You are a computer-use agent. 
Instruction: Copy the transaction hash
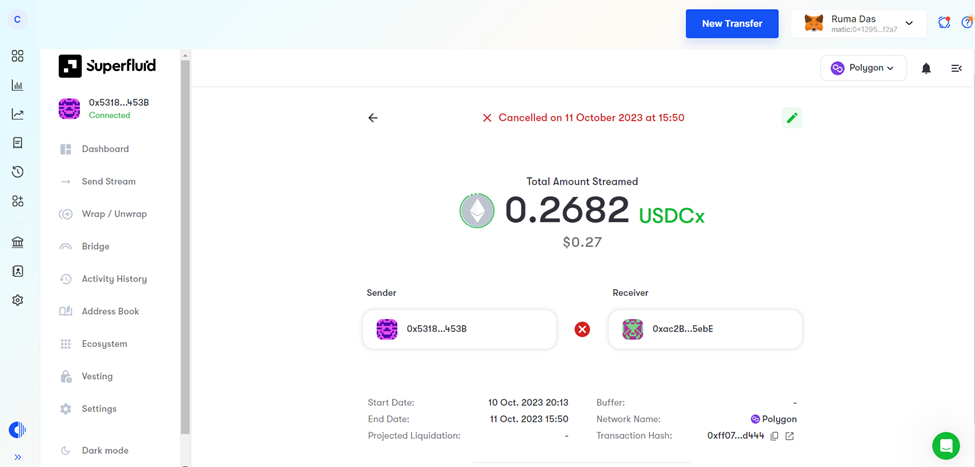point(774,437)
